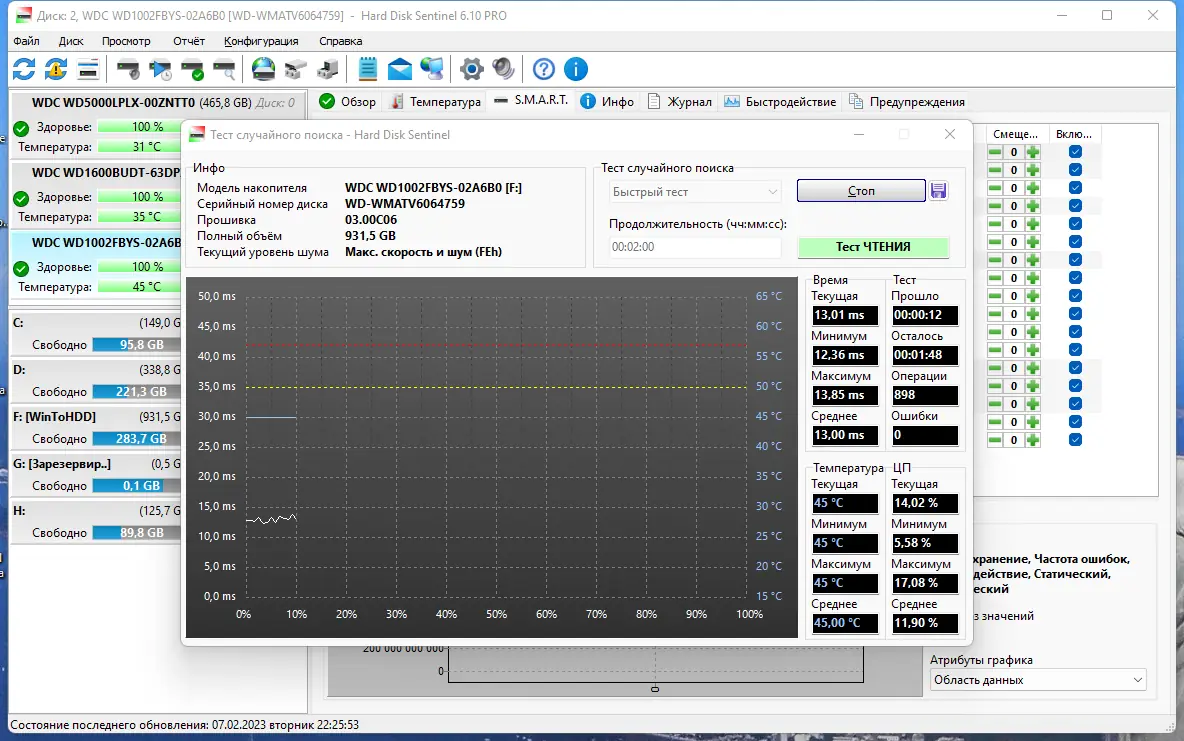Open the Быстрый тест test type dropdown

point(695,192)
